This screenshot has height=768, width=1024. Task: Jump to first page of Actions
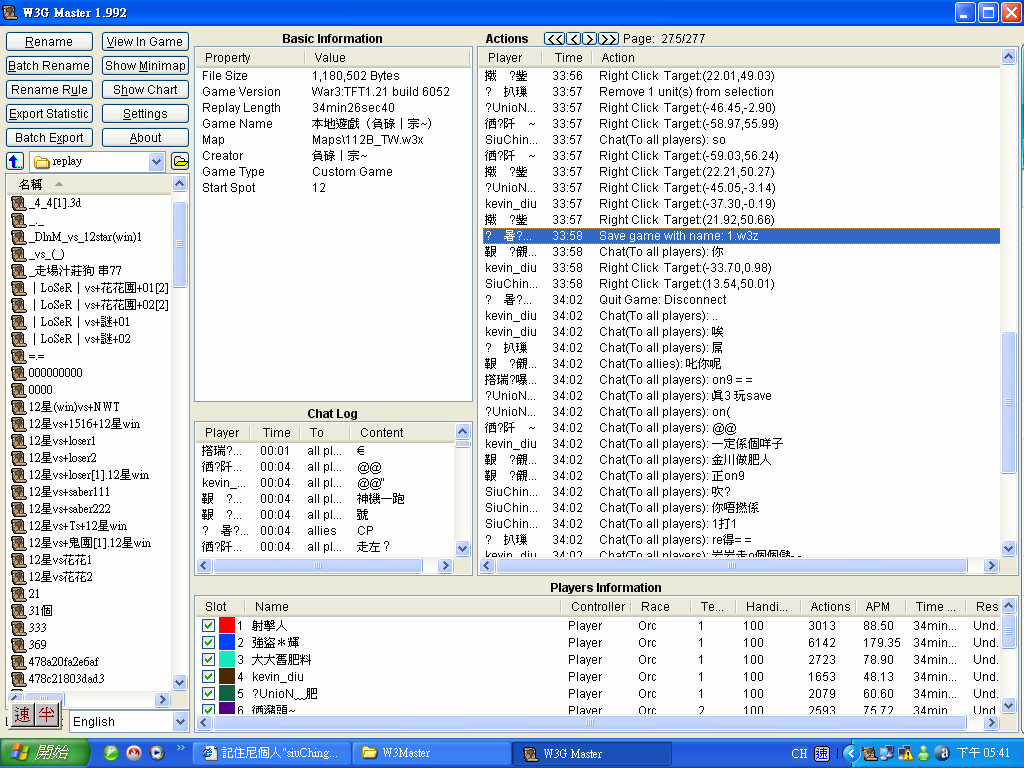click(554, 39)
